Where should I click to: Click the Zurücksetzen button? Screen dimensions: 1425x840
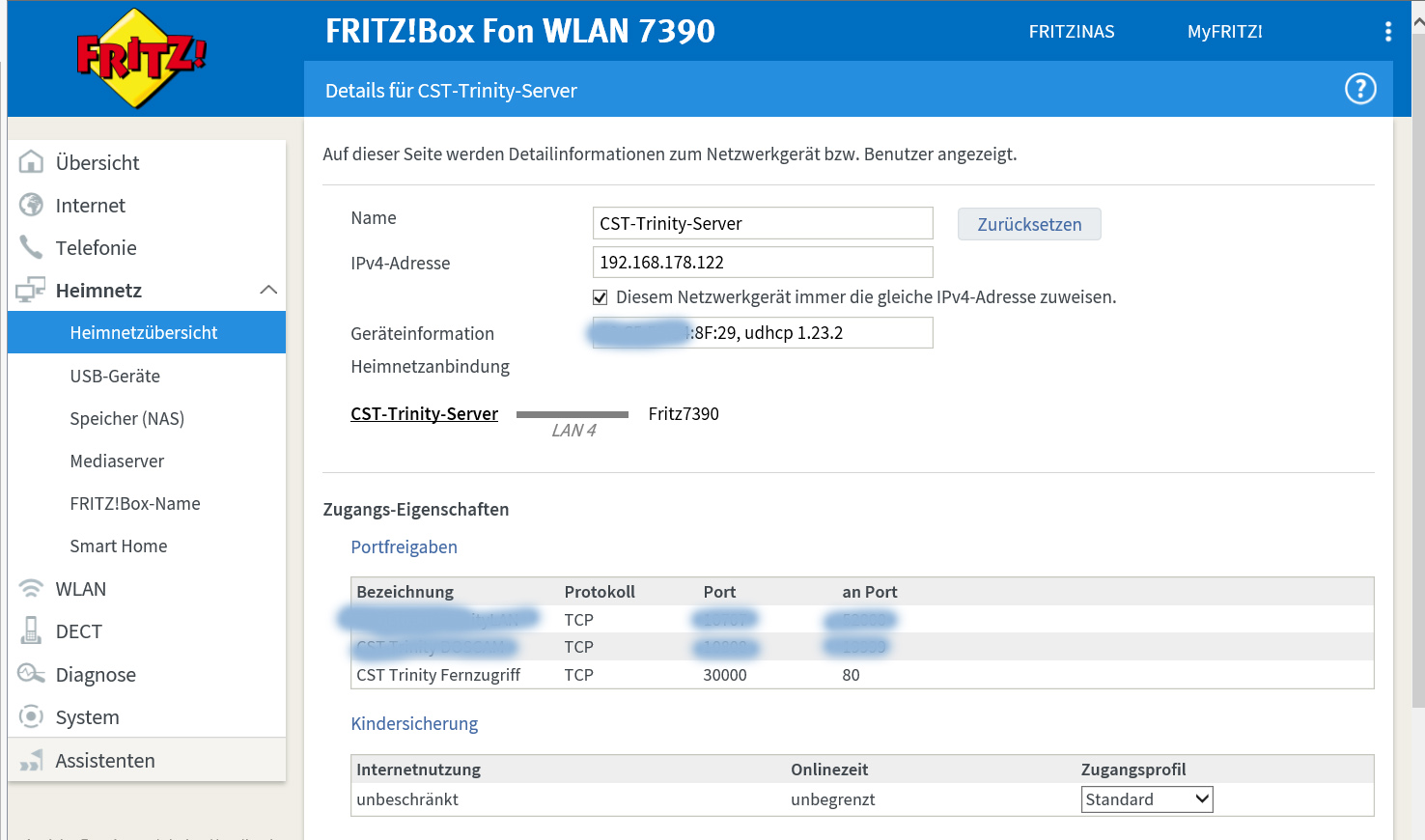coord(1028,224)
